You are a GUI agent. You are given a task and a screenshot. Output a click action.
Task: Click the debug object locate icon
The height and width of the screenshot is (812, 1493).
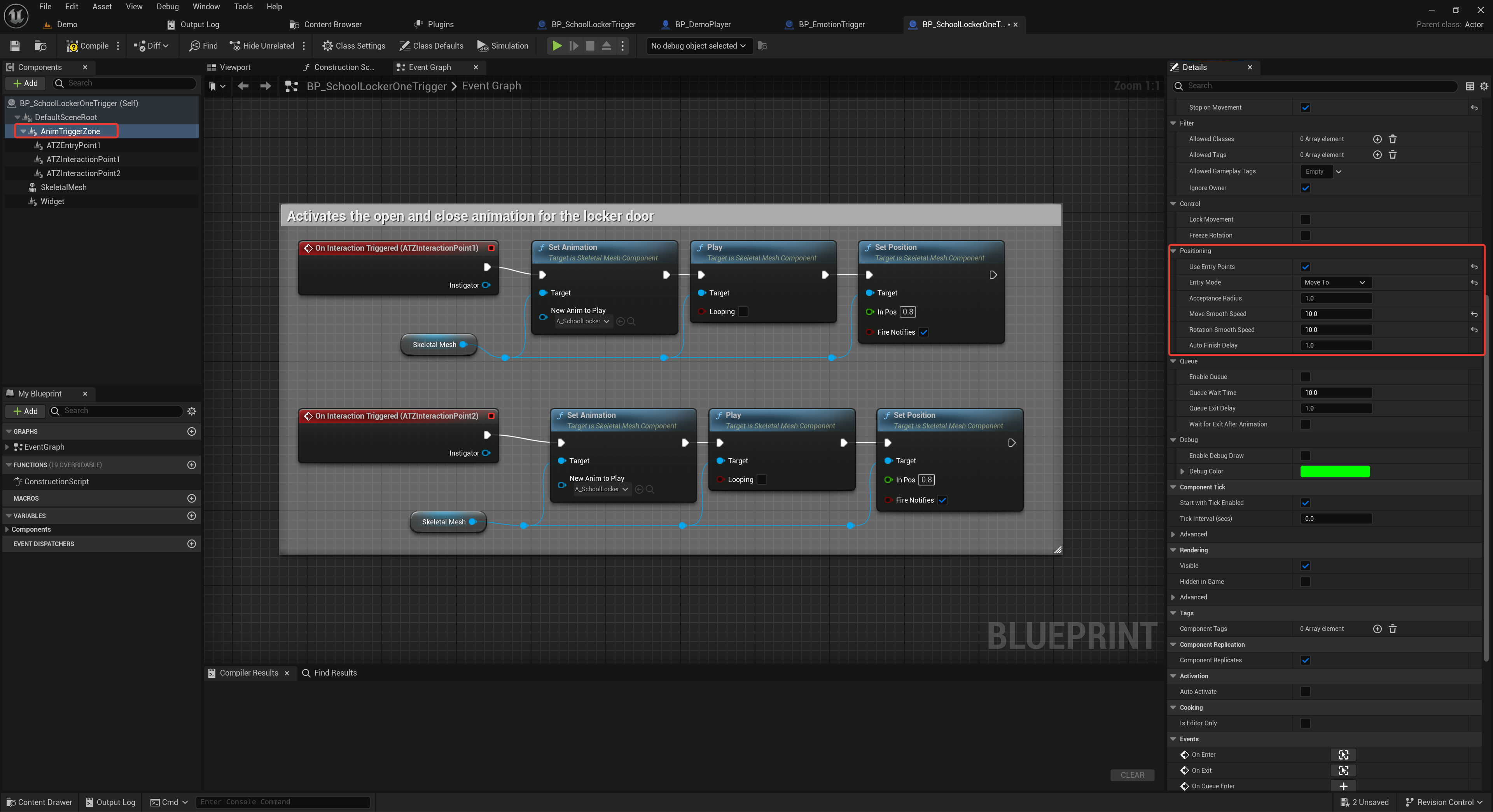(762, 46)
